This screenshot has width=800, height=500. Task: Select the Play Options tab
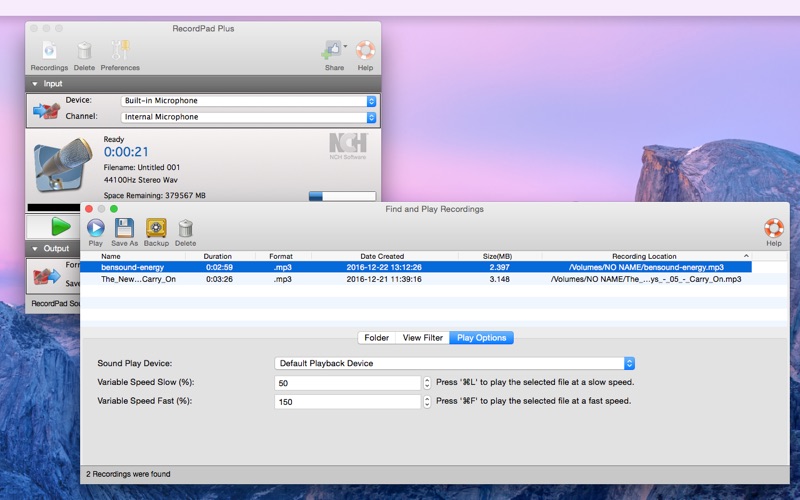pos(481,338)
